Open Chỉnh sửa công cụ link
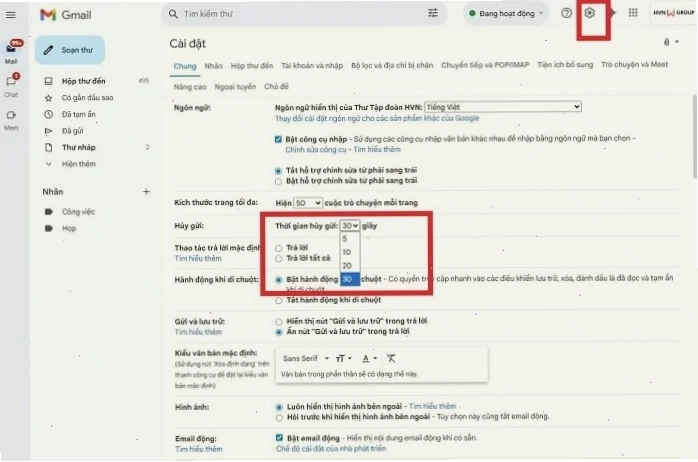Screen dimensions: 698x462 (316, 150)
